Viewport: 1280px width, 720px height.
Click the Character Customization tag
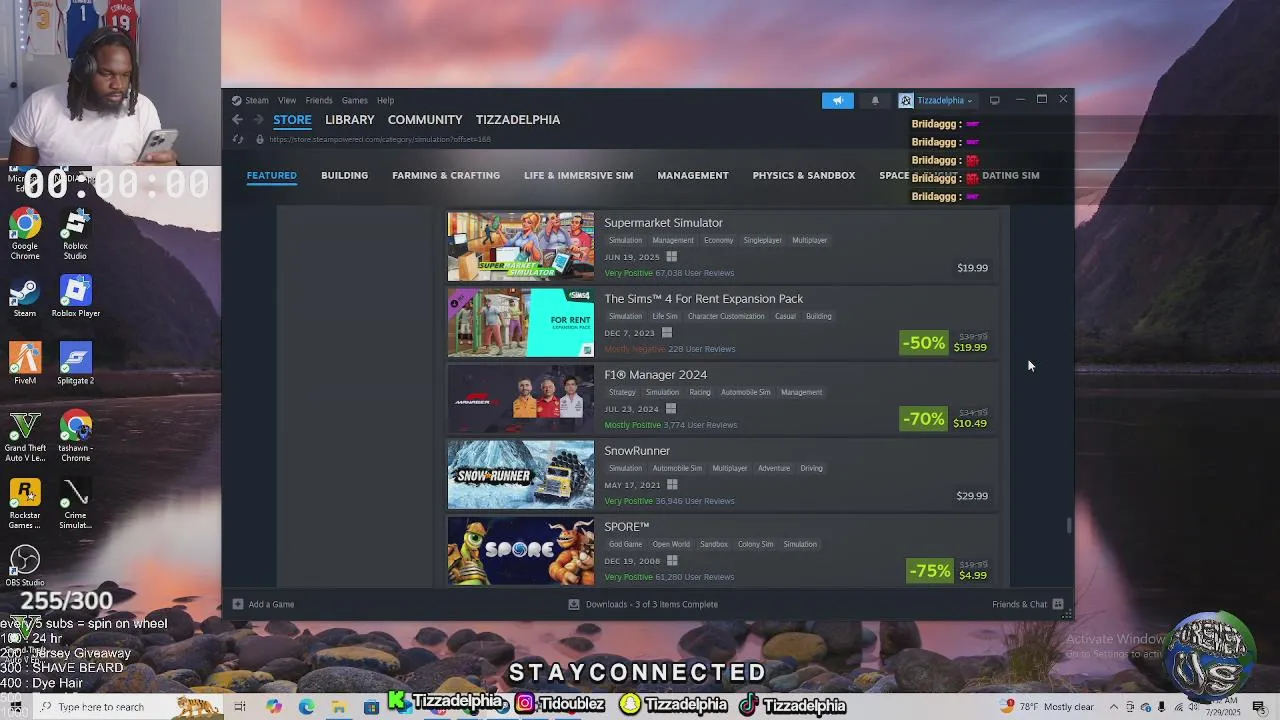point(726,316)
